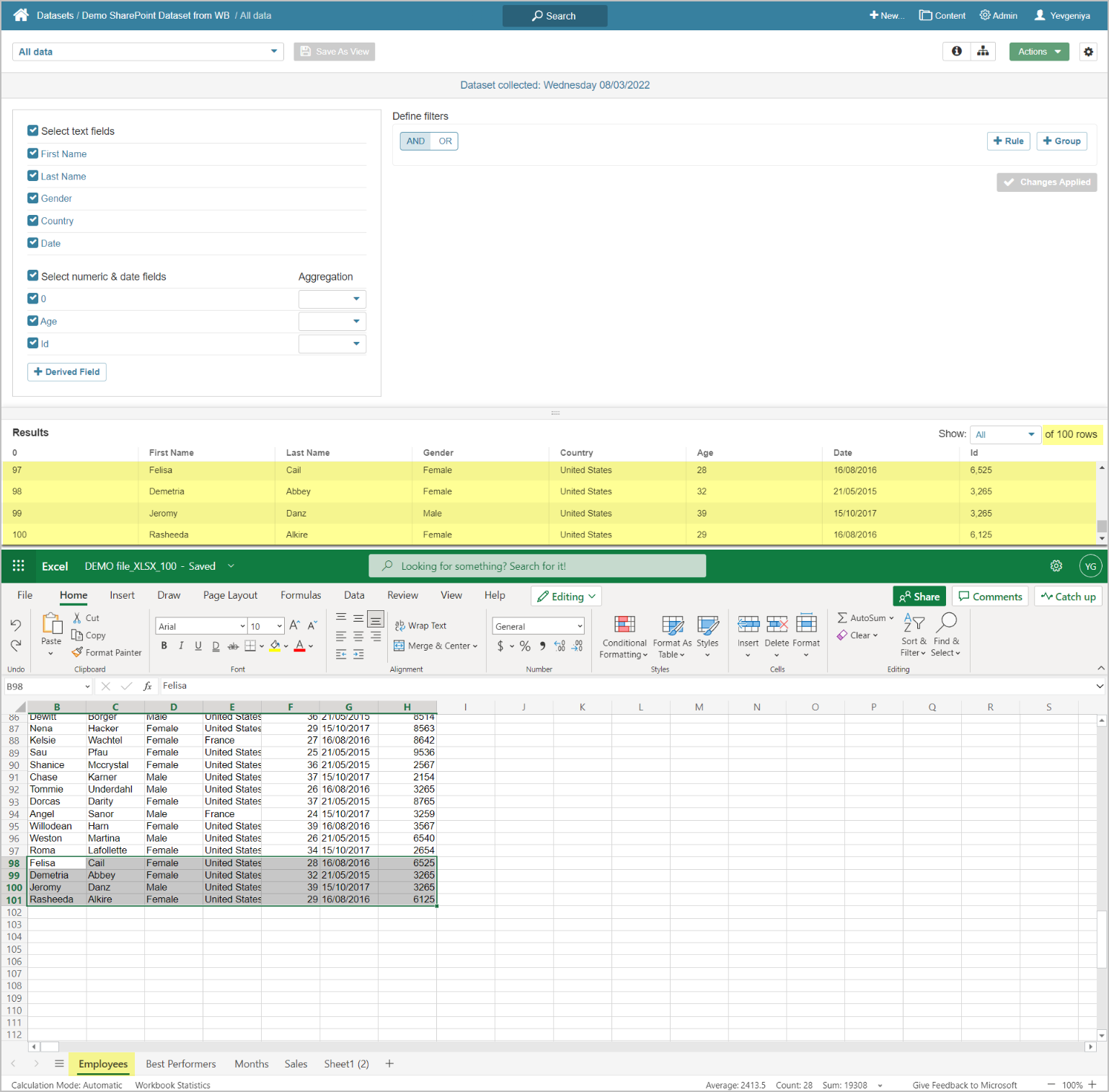Image resolution: width=1109 pixels, height=1092 pixels.
Task: Click the Format Painter tool
Action: (x=107, y=653)
